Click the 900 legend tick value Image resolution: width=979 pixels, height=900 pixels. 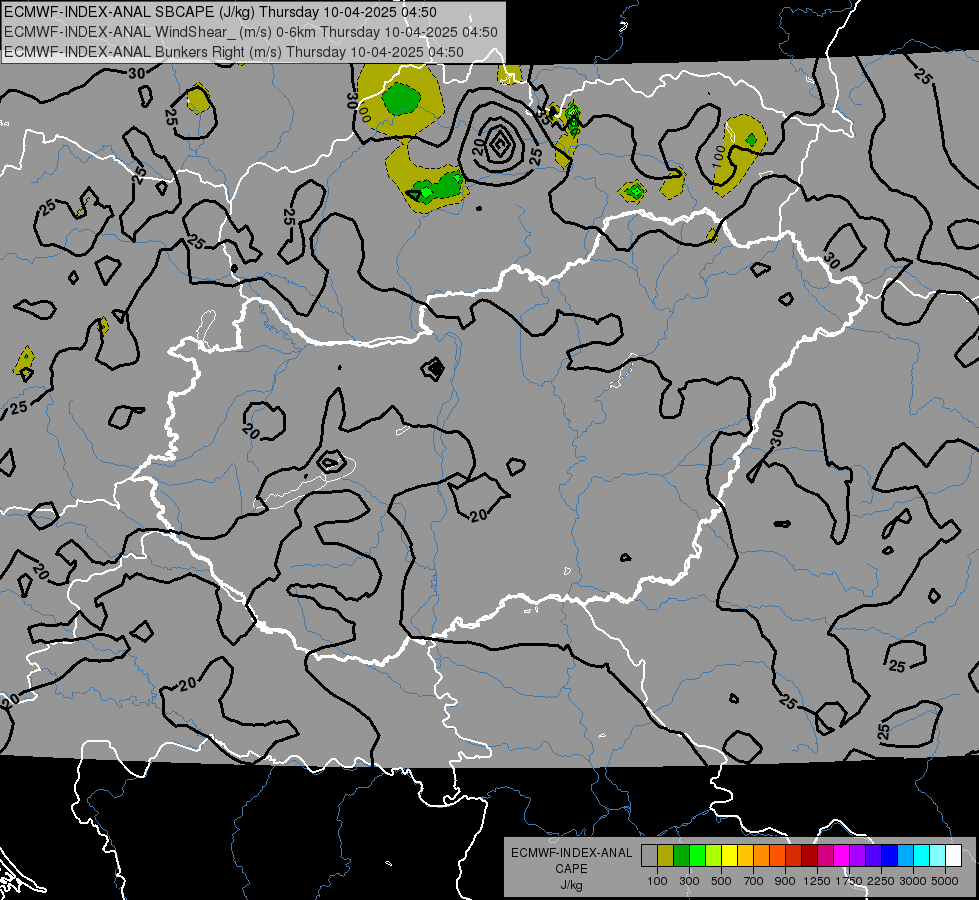click(785, 881)
